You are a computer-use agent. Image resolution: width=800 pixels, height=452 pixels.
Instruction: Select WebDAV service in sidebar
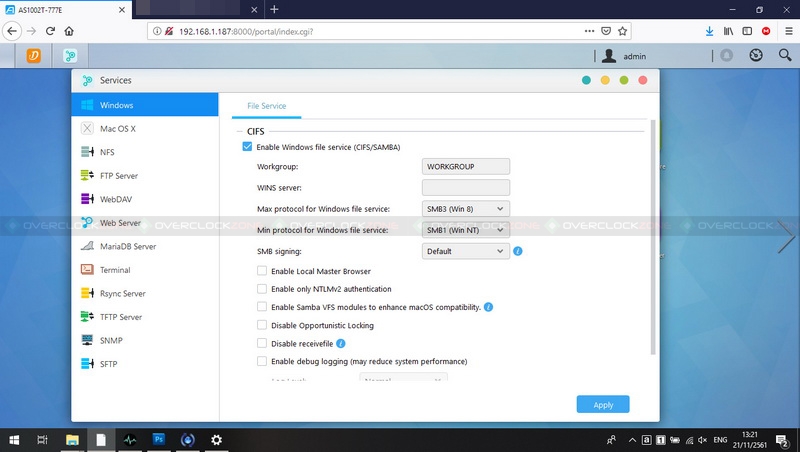(115, 199)
